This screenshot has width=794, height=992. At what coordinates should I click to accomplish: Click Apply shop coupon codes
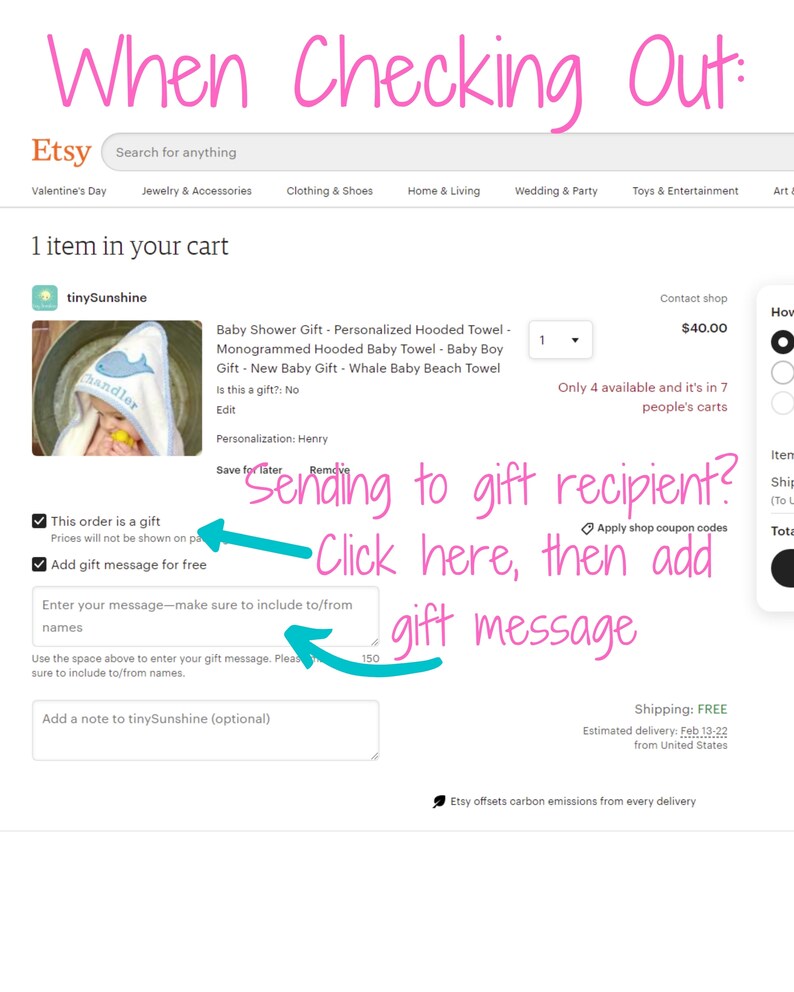point(662,528)
